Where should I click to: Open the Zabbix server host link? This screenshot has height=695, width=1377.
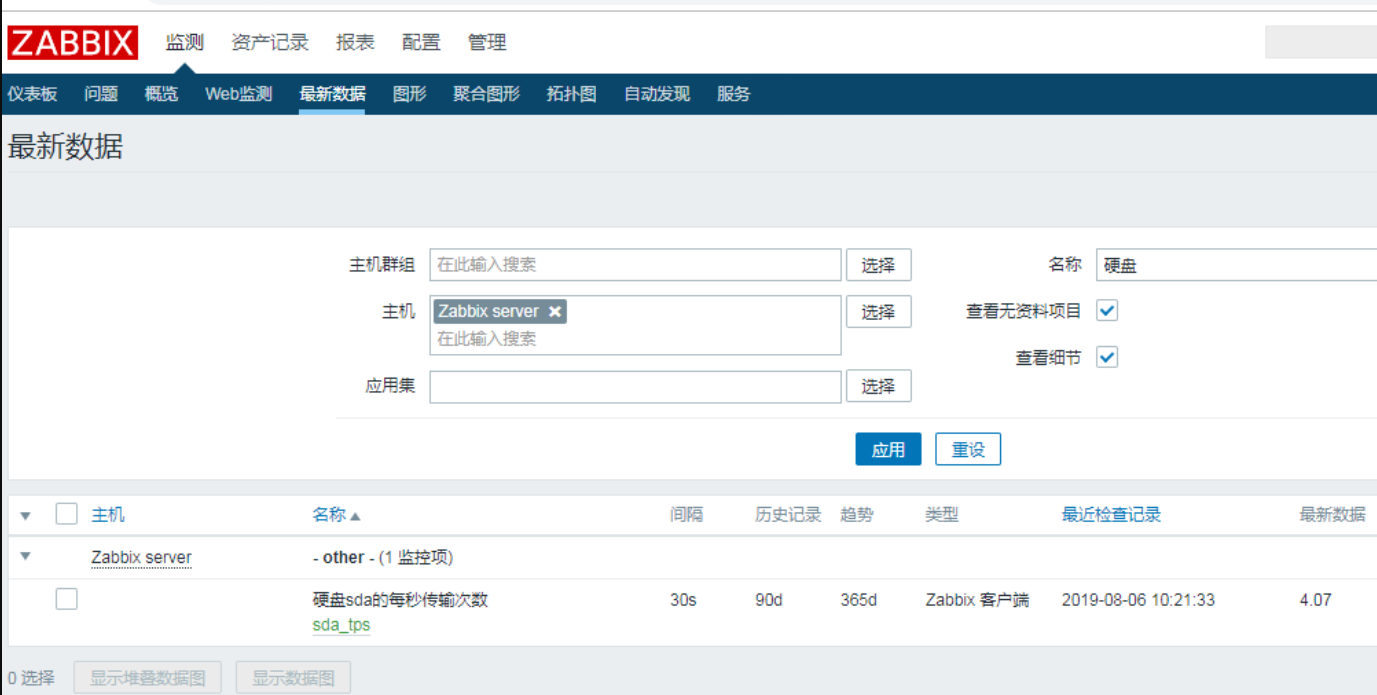tap(141, 558)
